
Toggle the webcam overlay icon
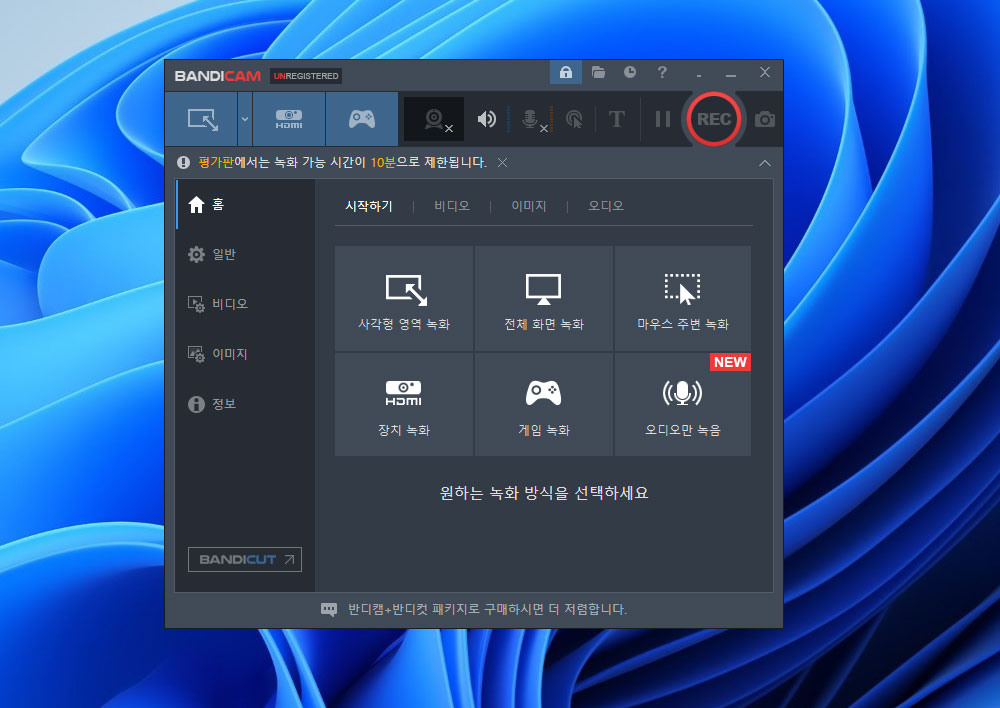tap(434, 119)
